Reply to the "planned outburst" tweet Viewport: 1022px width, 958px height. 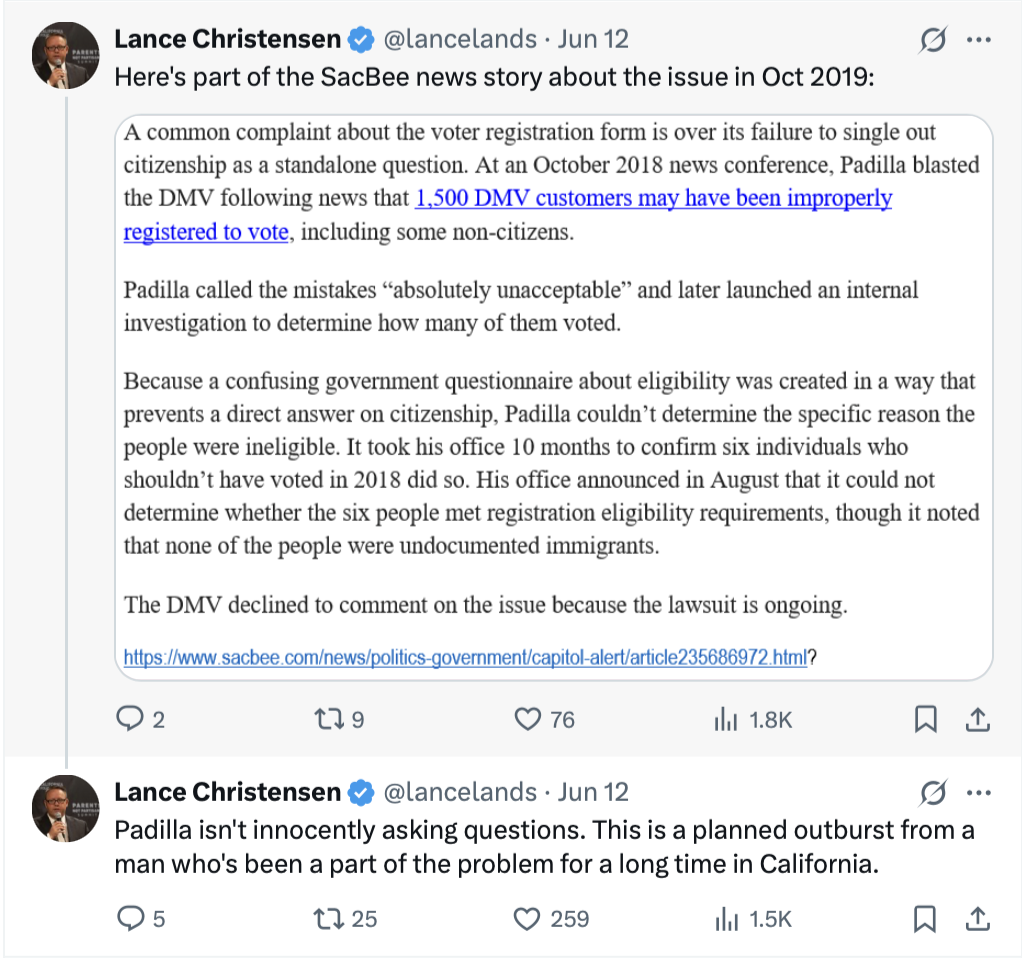[x=131, y=918]
